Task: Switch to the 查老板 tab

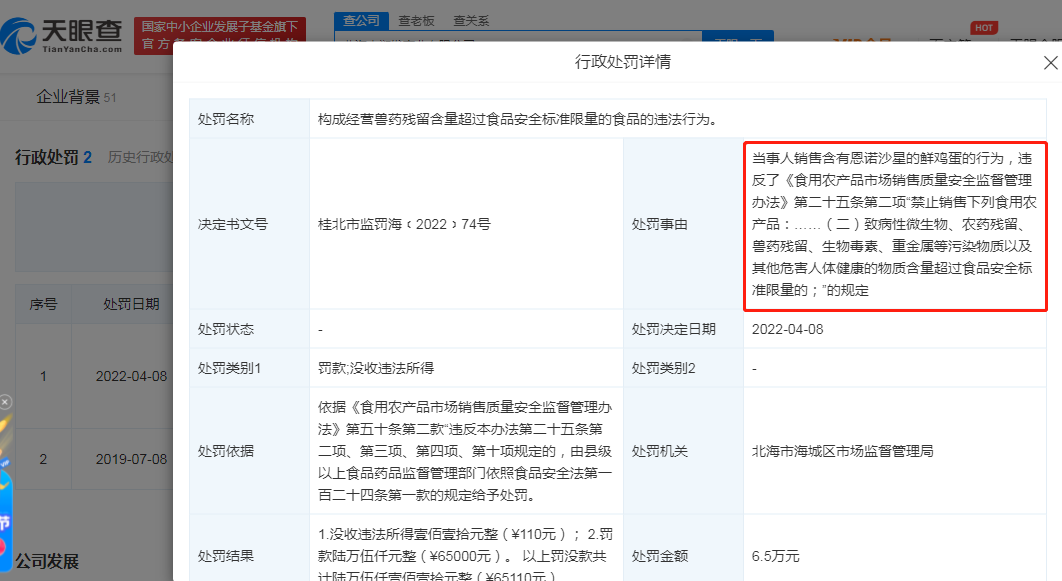Action: coord(416,20)
